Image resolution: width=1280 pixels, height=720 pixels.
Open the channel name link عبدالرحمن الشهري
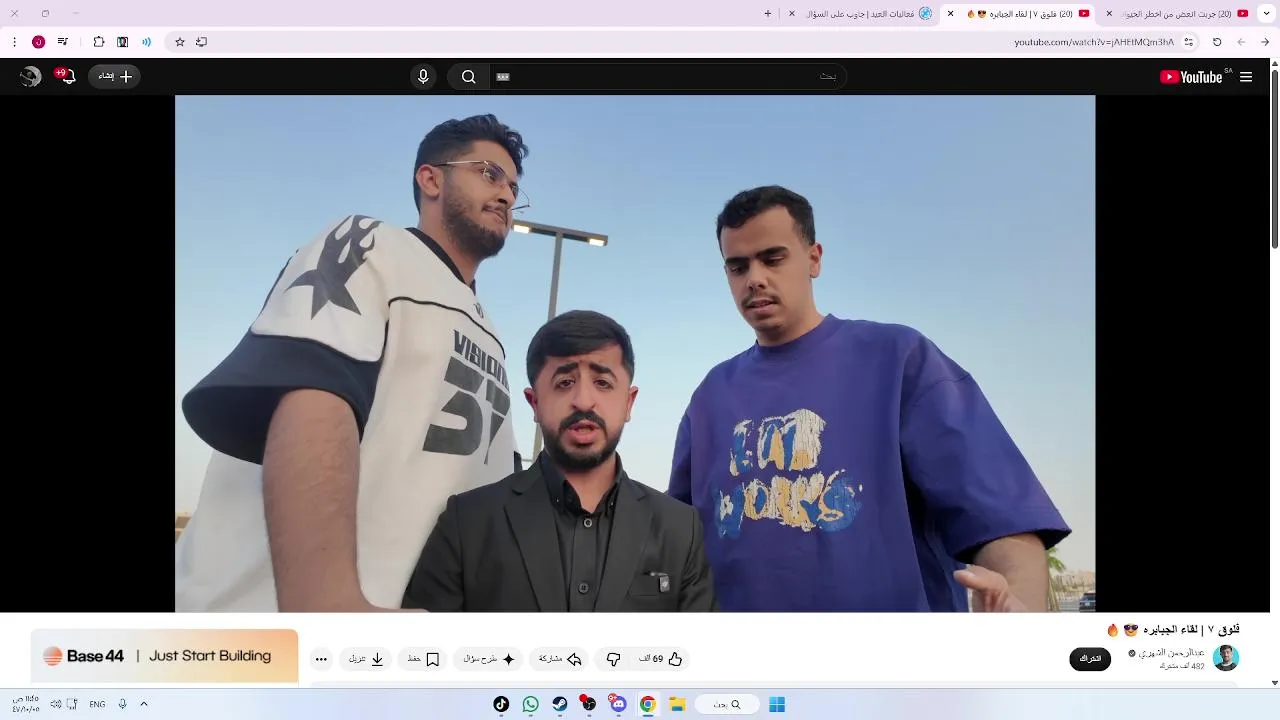point(1172,652)
